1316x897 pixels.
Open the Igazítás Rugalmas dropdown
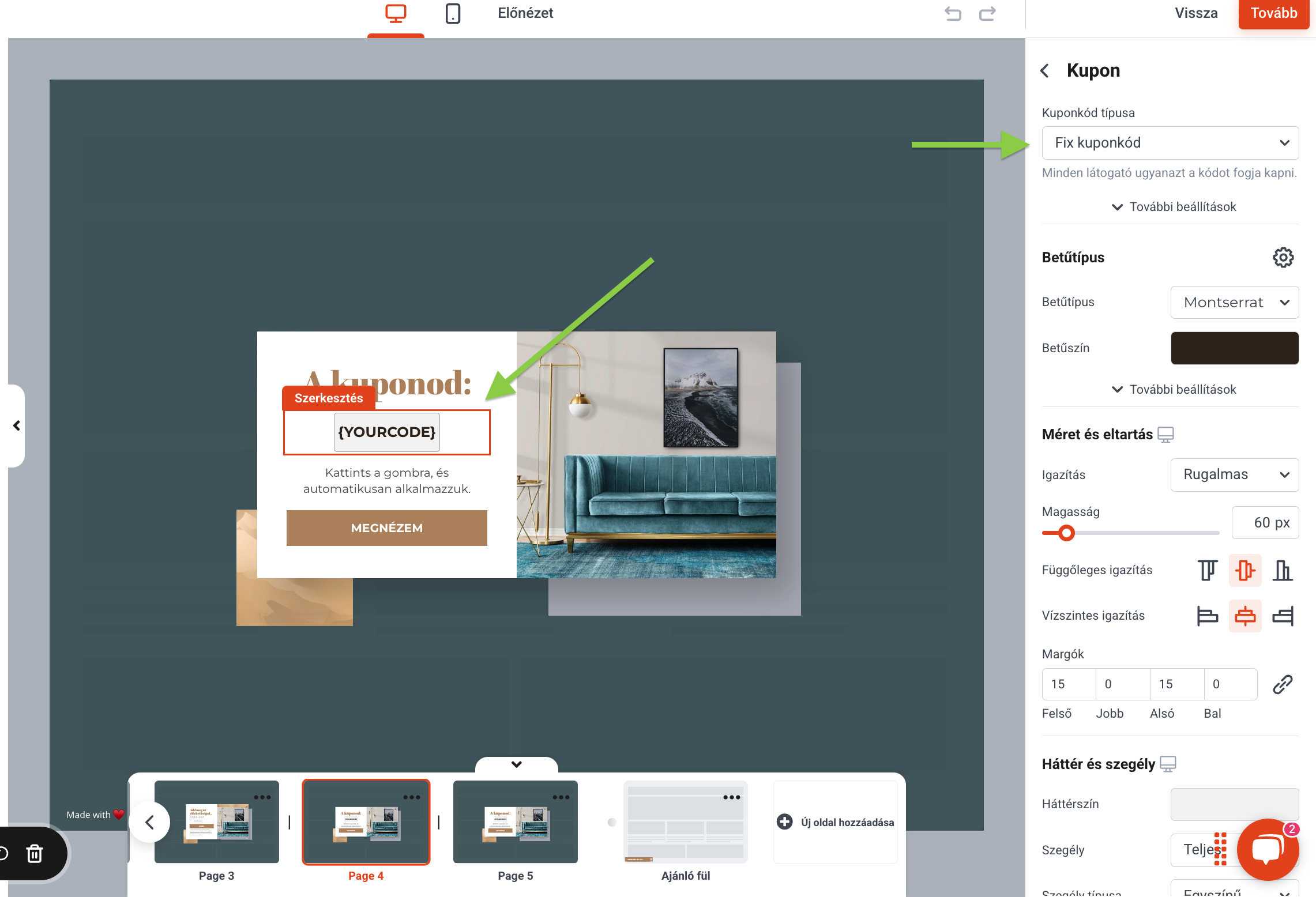pyautogui.click(x=1235, y=474)
